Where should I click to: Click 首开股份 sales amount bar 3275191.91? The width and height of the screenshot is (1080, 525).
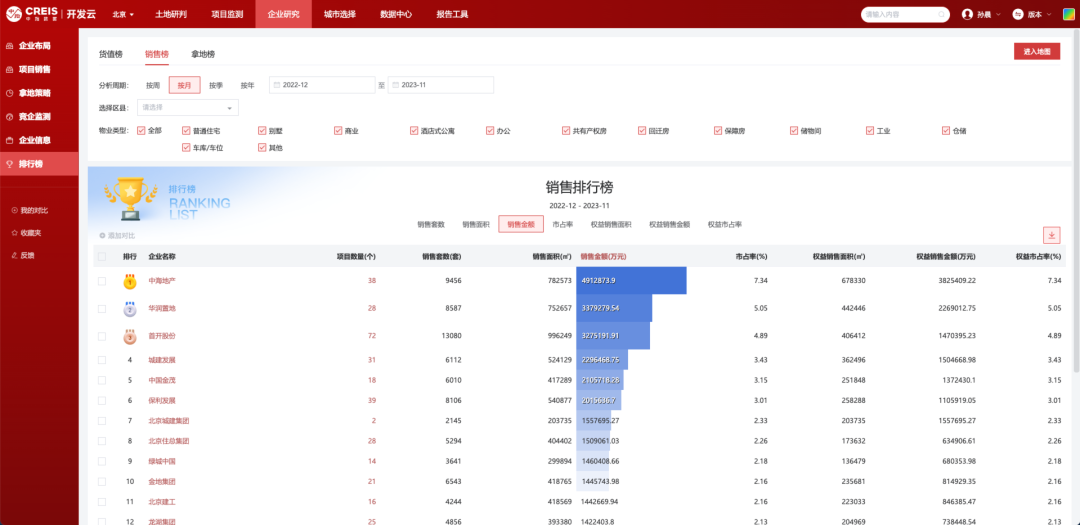pos(613,336)
